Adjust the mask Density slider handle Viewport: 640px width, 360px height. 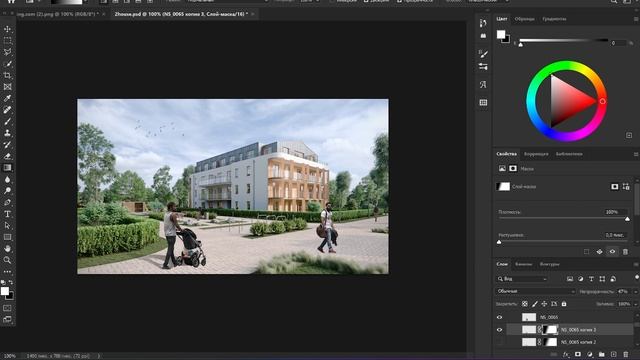pos(627,219)
